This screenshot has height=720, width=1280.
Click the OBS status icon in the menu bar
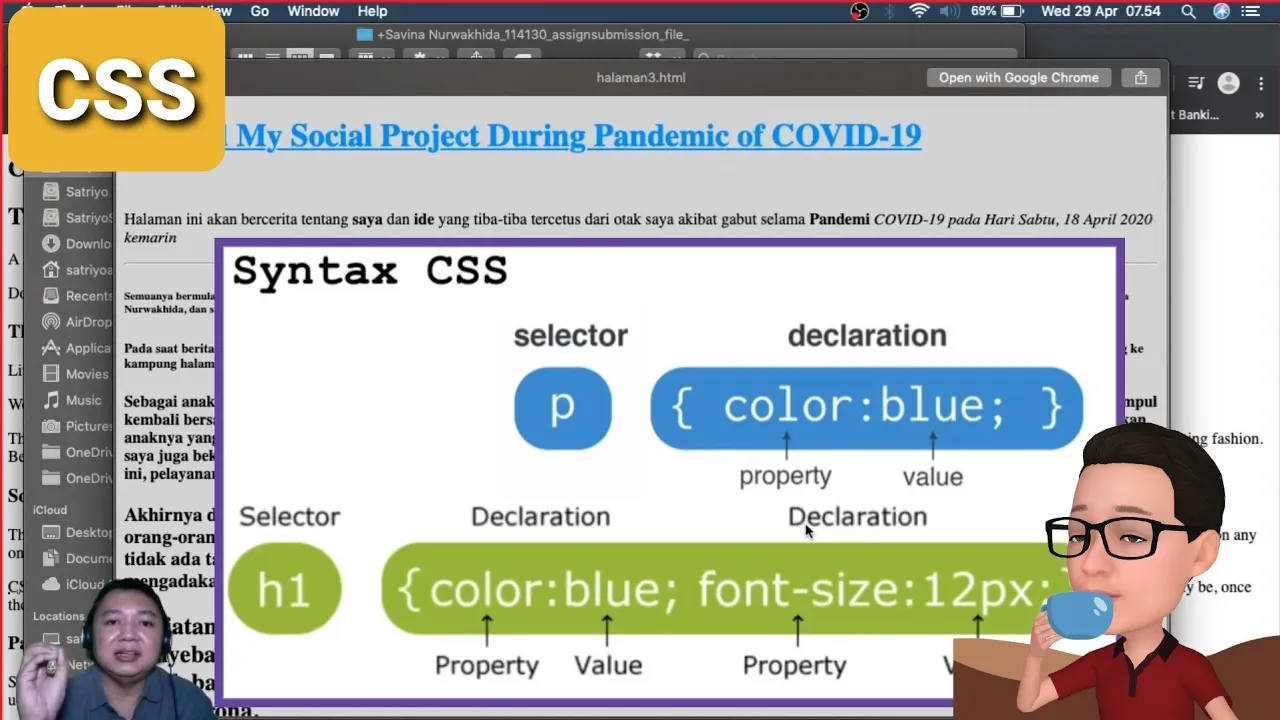click(860, 11)
